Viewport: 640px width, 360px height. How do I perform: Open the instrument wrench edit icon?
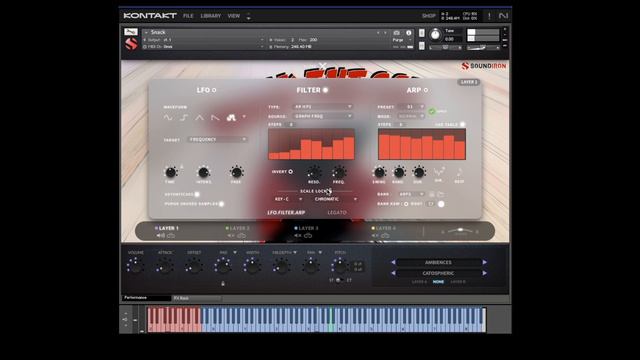click(131, 32)
